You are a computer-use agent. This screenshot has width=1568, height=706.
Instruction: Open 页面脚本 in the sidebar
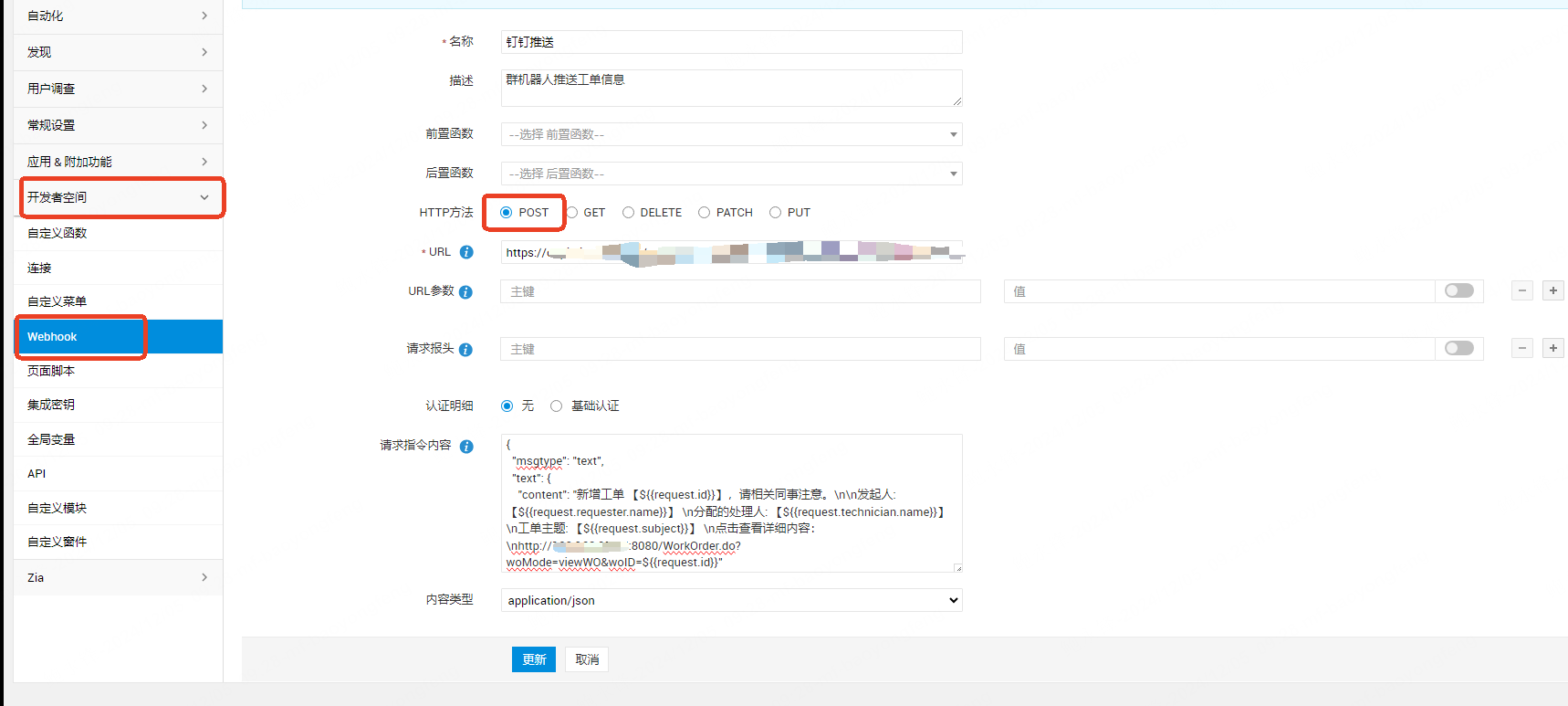point(118,371)
